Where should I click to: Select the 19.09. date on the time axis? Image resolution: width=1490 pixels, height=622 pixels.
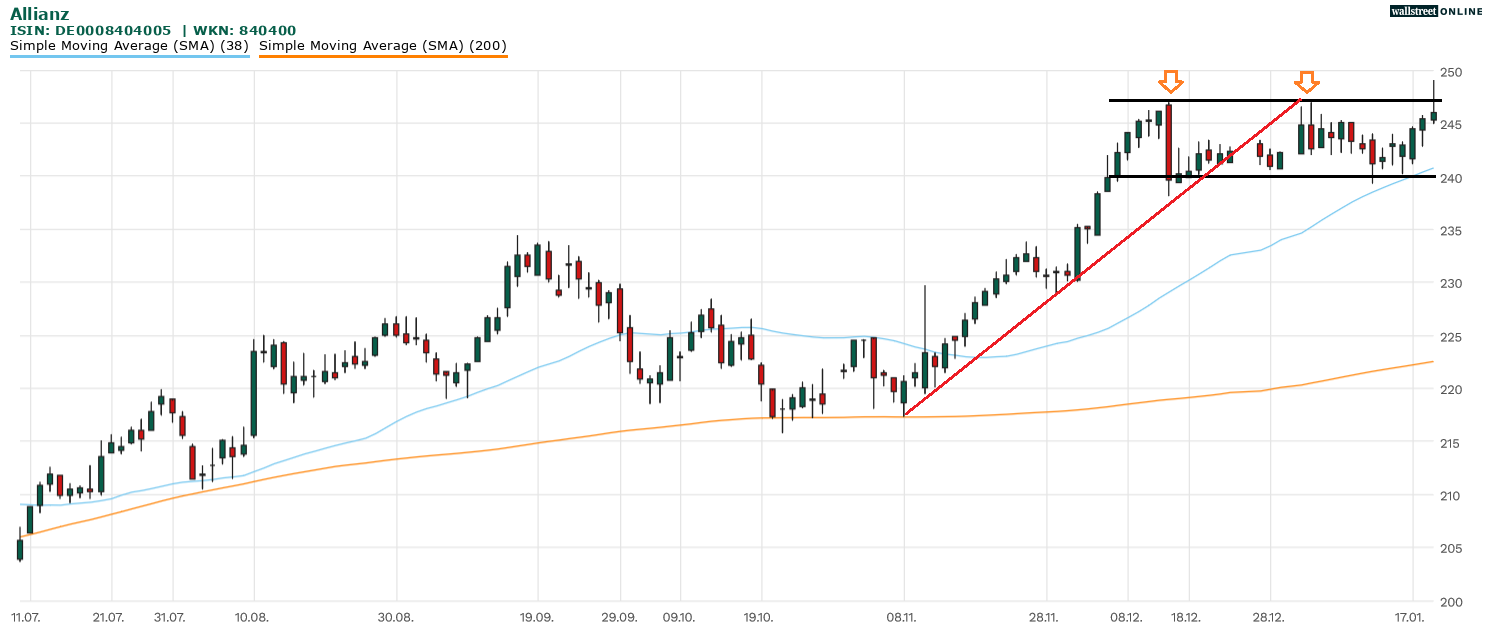coord(538,615)
